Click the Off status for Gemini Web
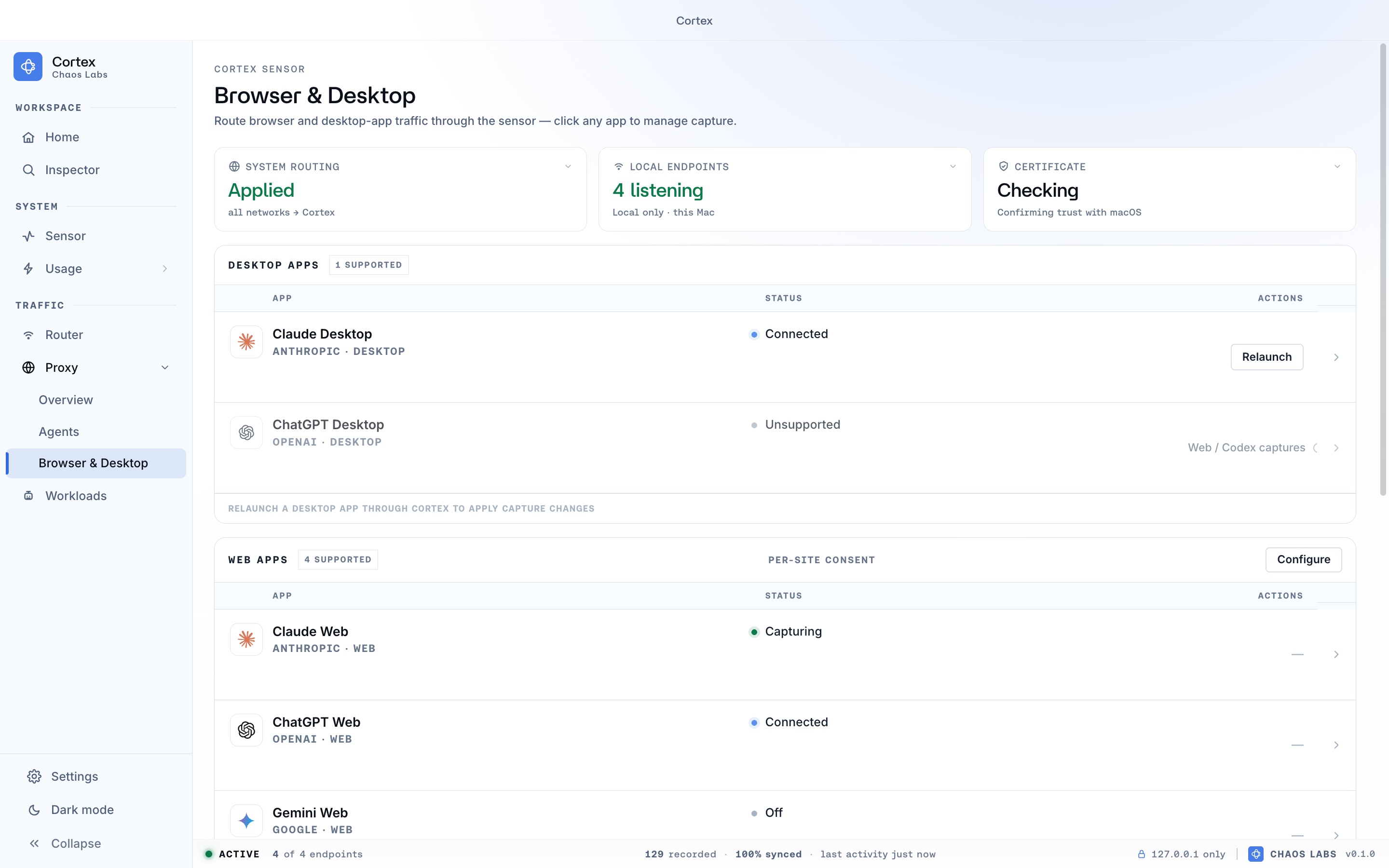Image resolution: width=1389 pixels, height=868 pixels. point(774,813)
